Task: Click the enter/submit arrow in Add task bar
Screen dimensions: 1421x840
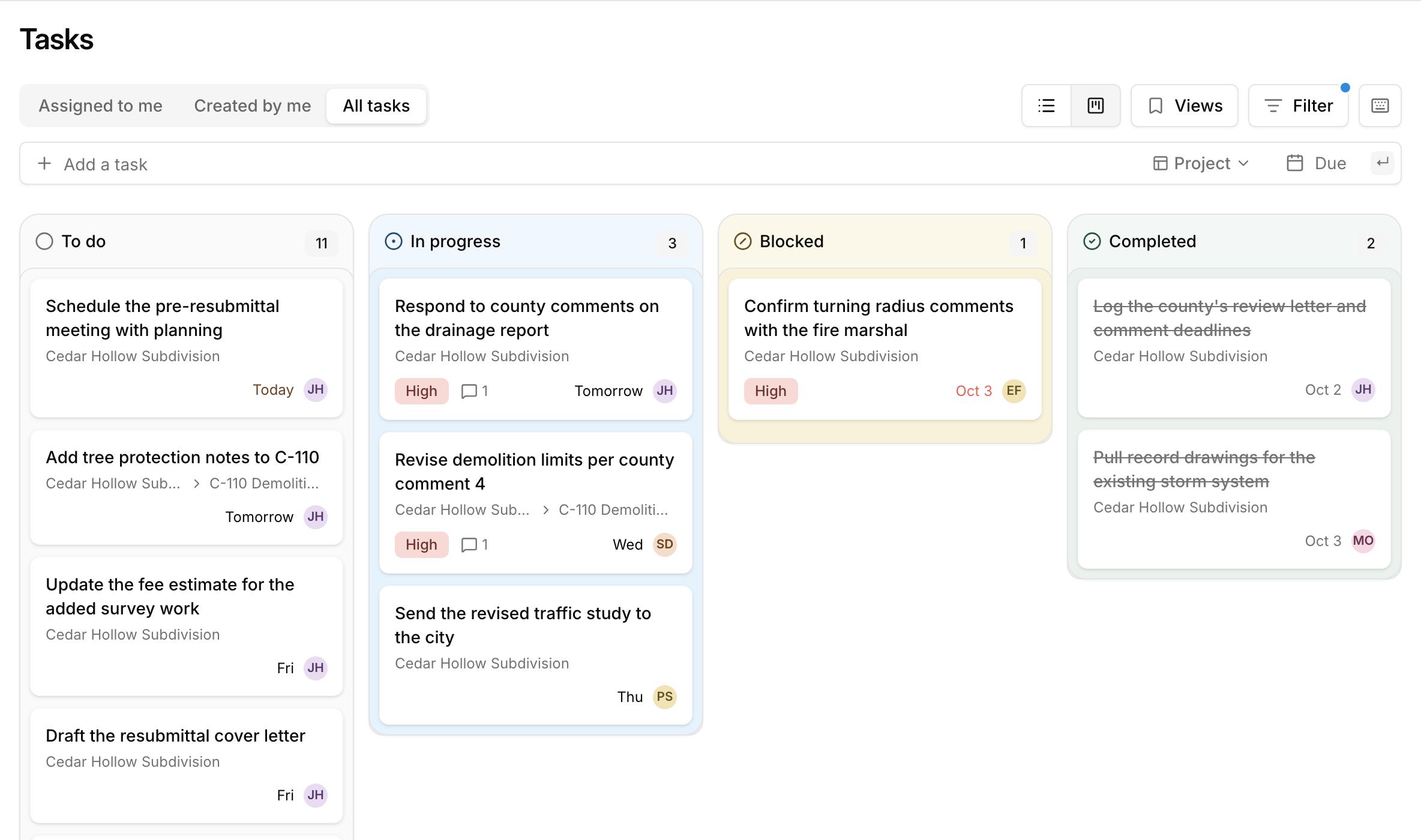Action: coord(1383,163)
